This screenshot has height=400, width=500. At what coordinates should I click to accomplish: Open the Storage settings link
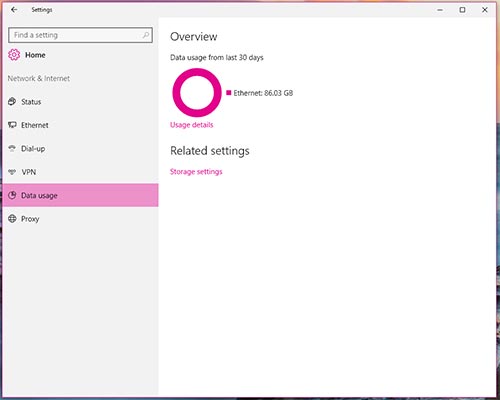(196, 172)
